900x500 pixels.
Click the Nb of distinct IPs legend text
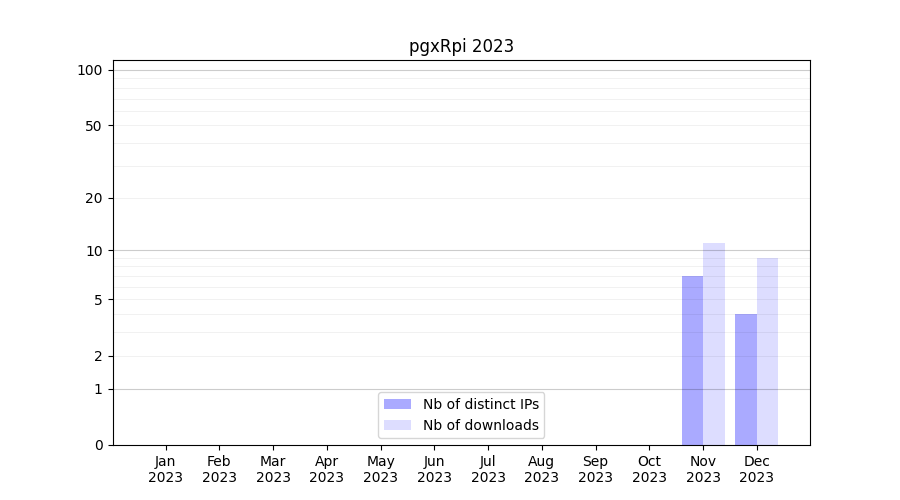coord(481,404)
